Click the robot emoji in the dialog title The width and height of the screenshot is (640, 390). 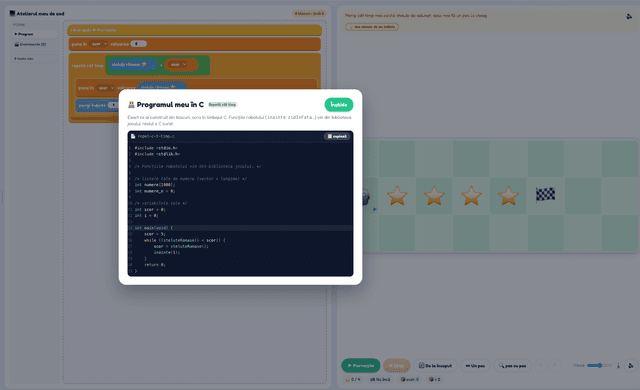pyautogui.click(x=131, y=105)
